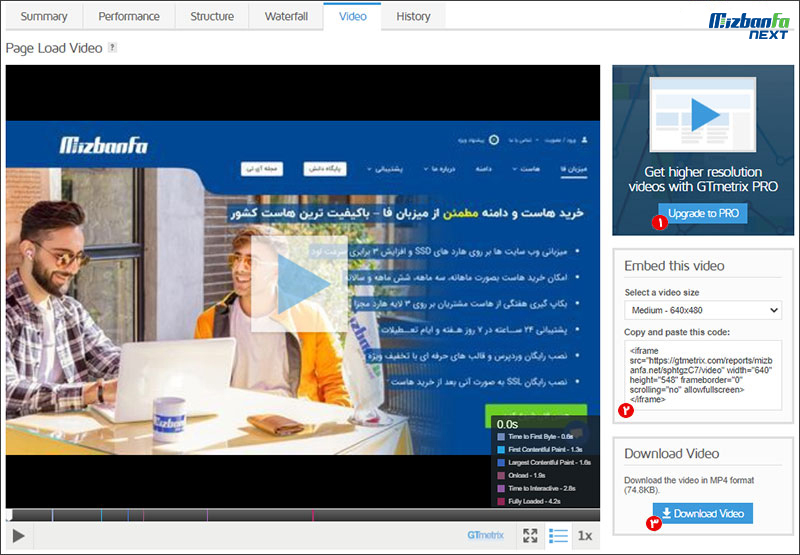
Task: Click Time to Interactive legend entry
Action: tap(536, 489)
